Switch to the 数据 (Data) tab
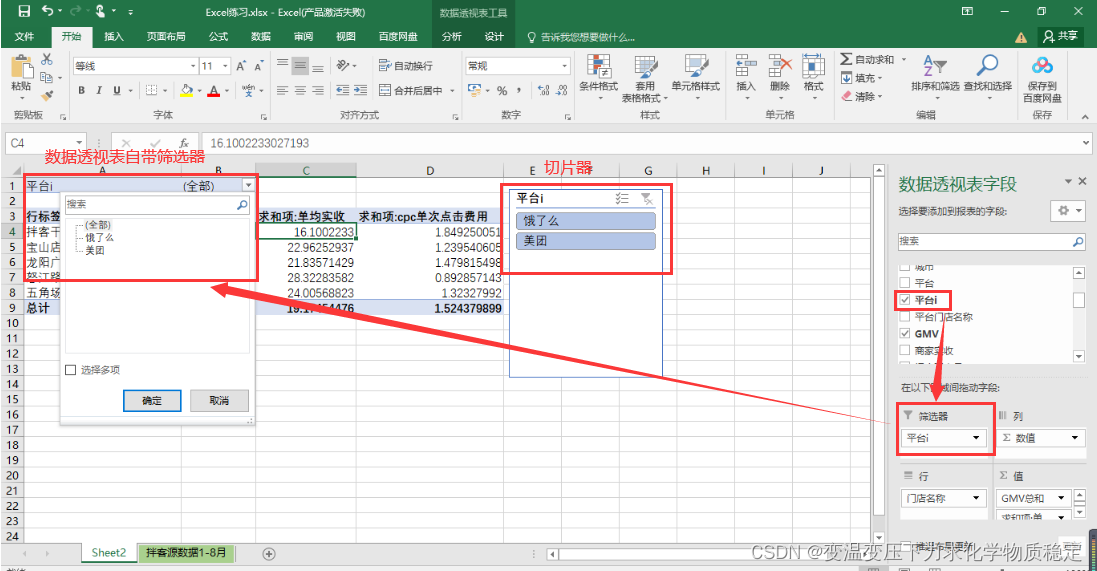 tap(261, 36)
